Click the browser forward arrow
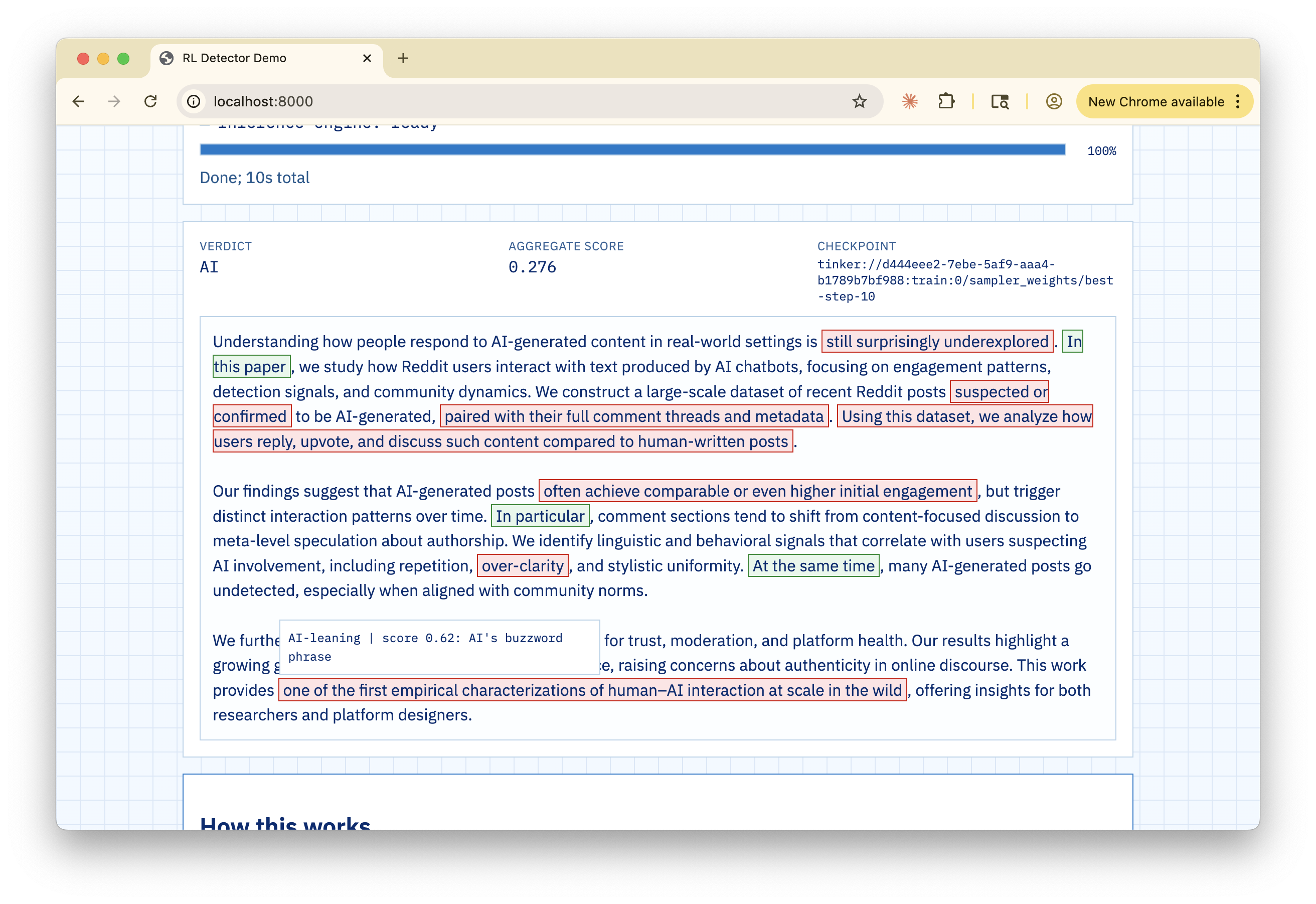Image resolution: width=1316 pixels, height=904 pixels. point(114,101)
